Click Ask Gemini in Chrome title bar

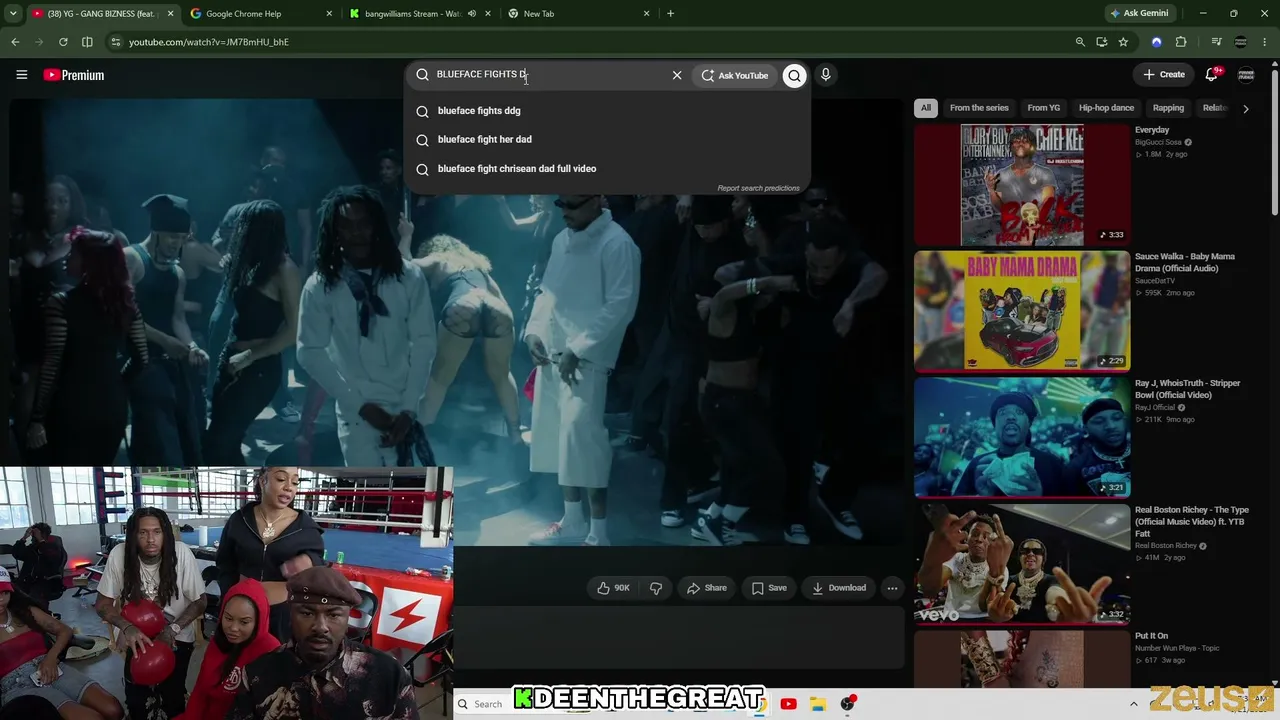(1139, 14)
